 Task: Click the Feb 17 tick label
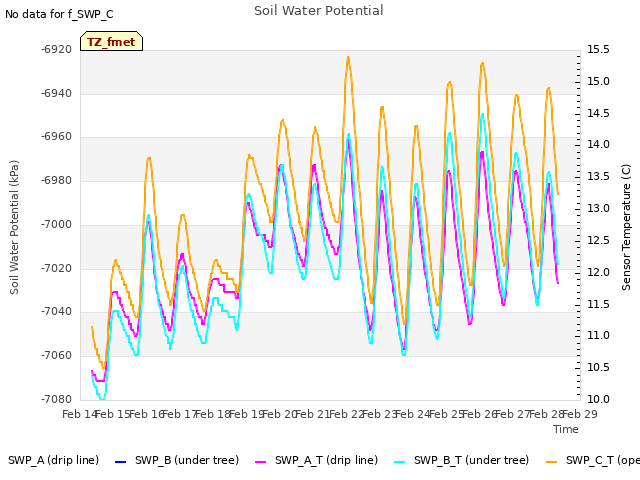coord(180,414)
